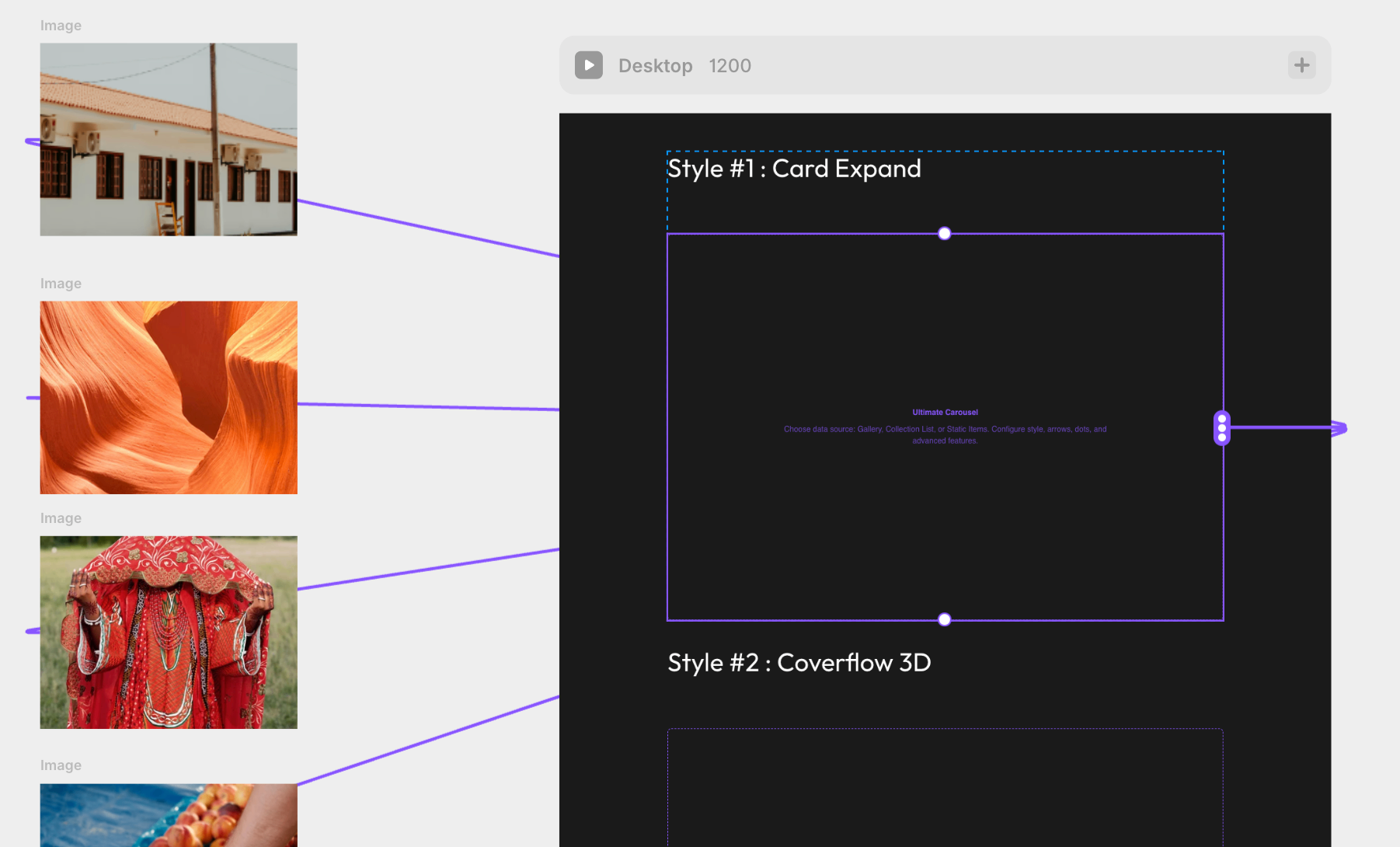Select the "Style #1 : Card Expand" heading
The height and width of the screenshot is (847, 1400).
click(794, 169)
